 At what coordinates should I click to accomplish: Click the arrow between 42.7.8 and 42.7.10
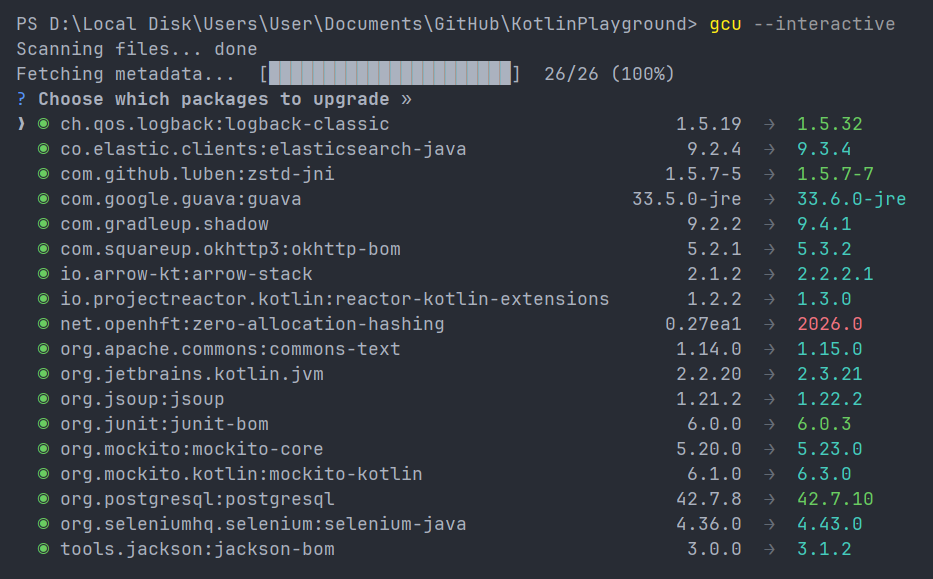pos(769,499)
